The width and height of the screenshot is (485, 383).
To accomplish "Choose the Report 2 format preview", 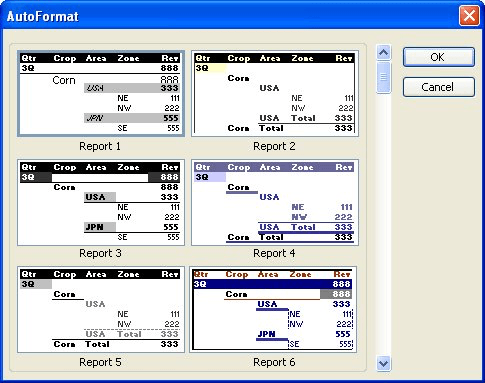I will coord(275,94).
